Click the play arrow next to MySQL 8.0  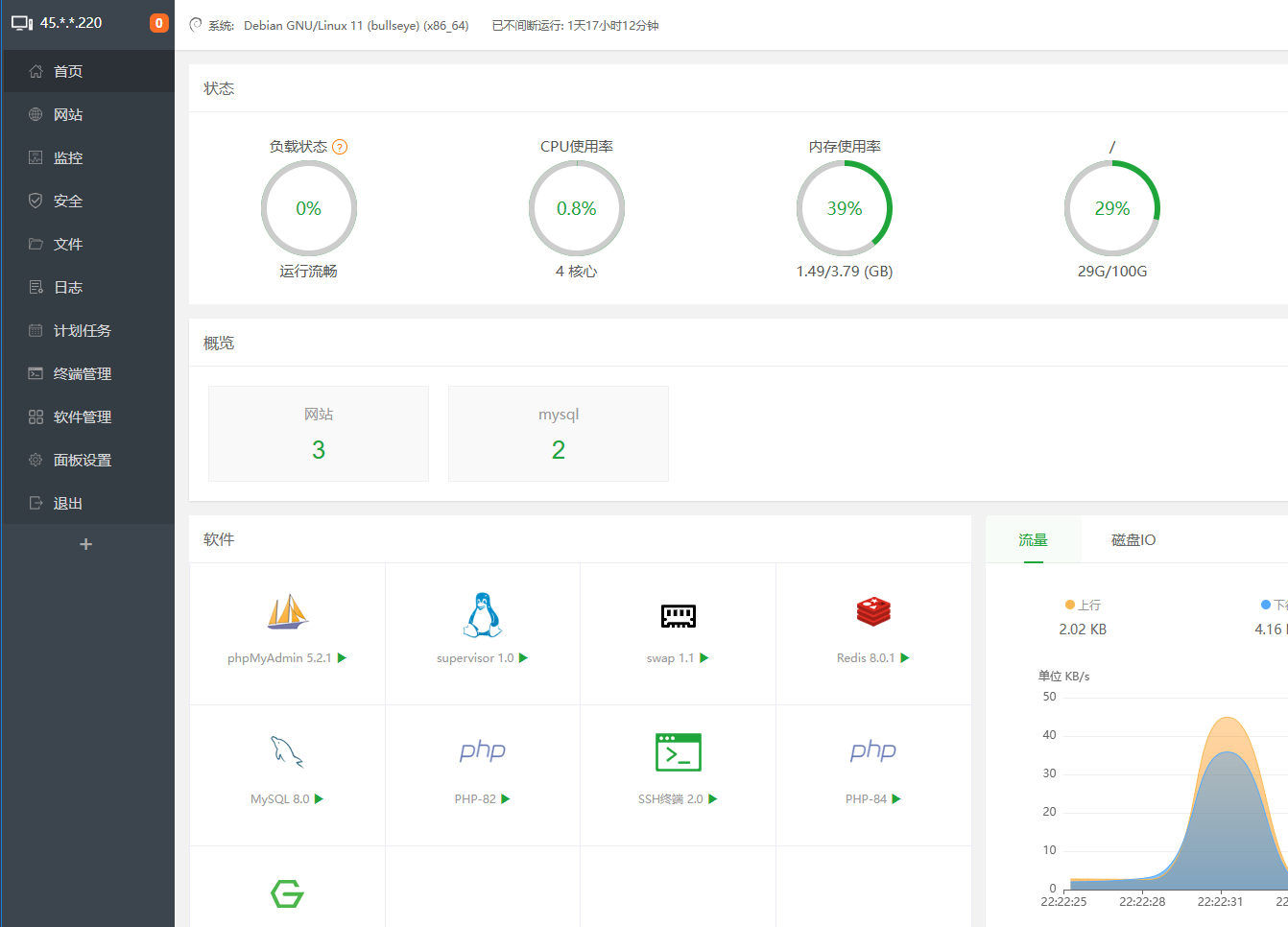[x=320, y=799]
